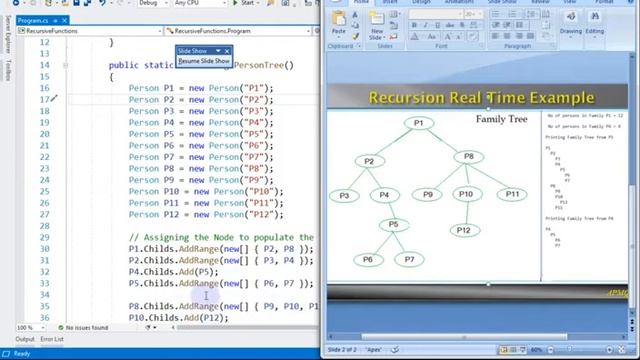Click Fit slide to window icon
Image resolution: width=640 pixels, height=360 pixels.
(x=622, y=350)
